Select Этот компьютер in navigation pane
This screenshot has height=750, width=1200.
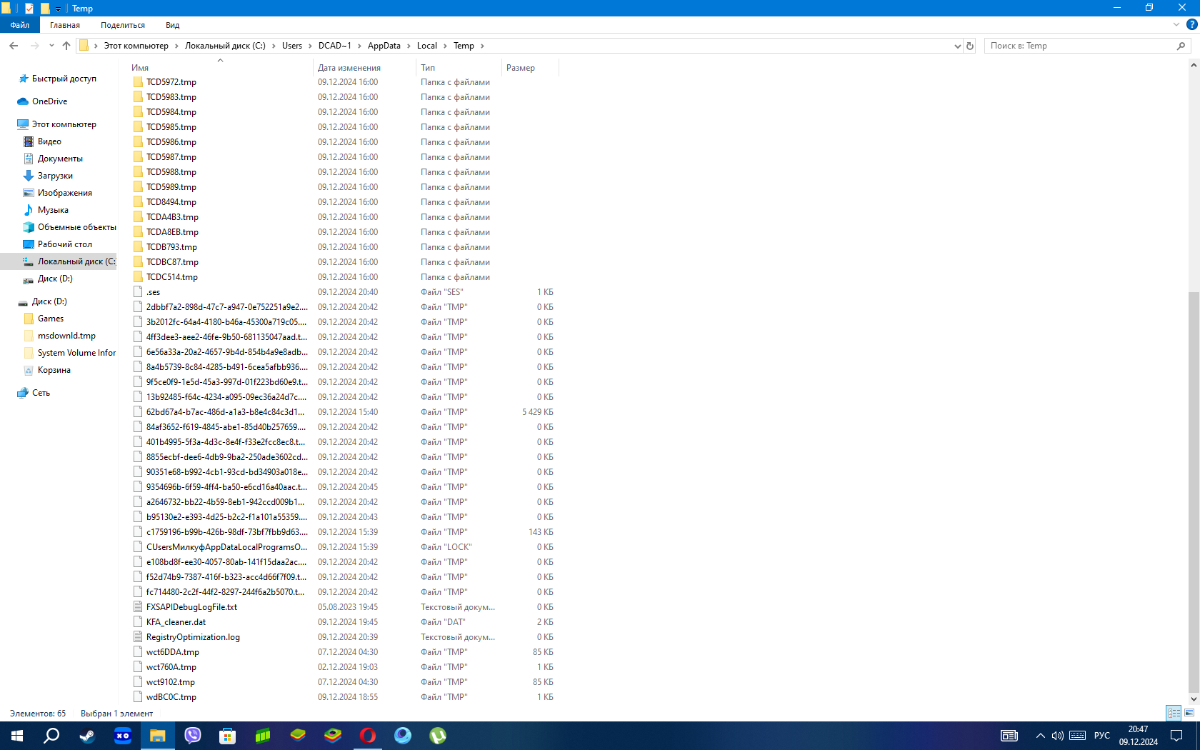point(64,124)
